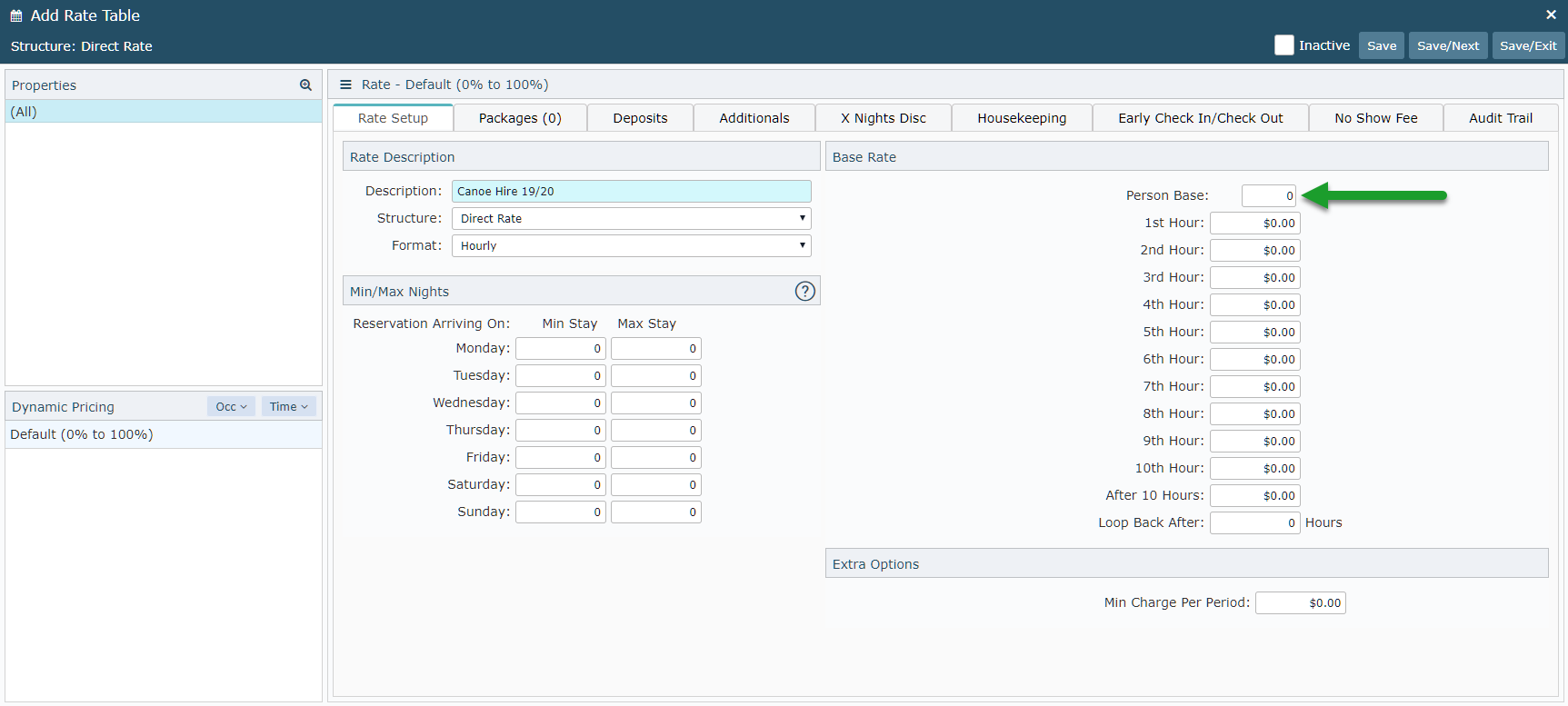
Task: Open the Structure dropdown
Action: pyautogui.click(x=631, y=218)
